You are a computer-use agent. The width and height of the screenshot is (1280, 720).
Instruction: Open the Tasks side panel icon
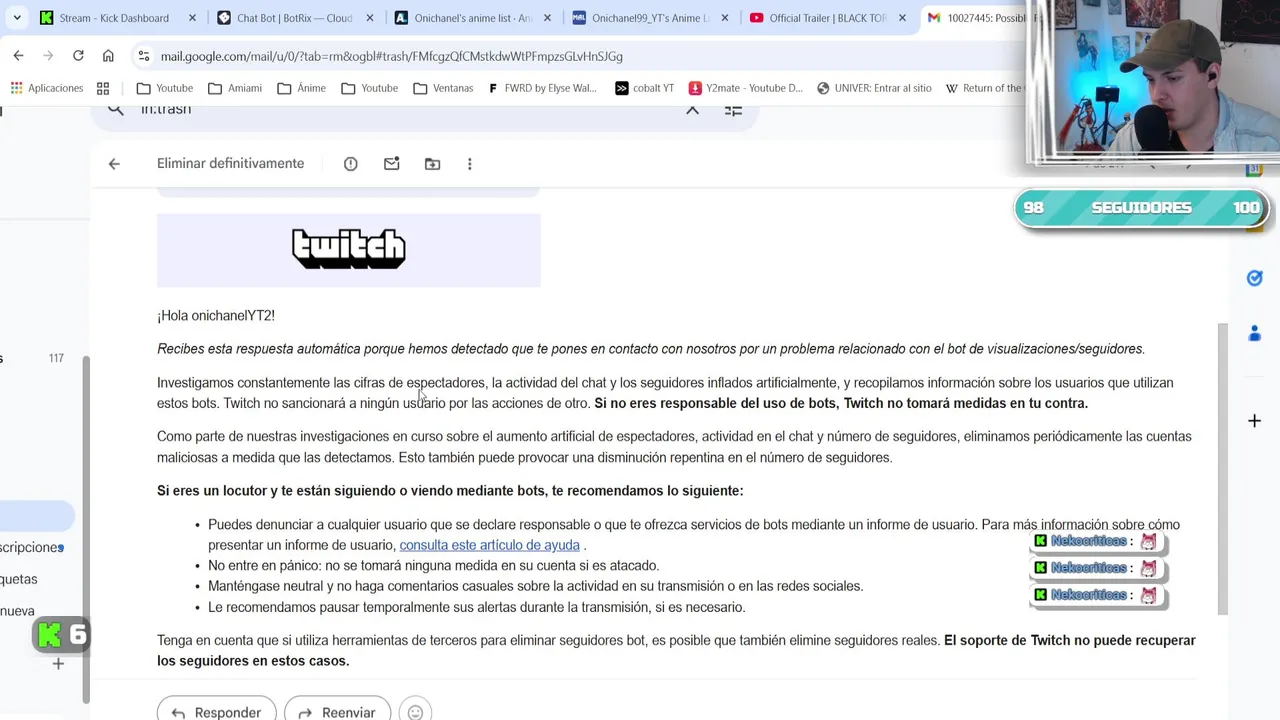[1254, 278]
